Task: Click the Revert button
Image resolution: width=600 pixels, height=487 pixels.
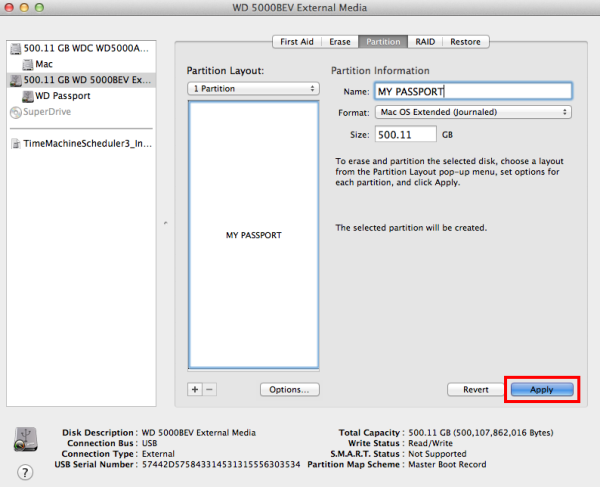Action: tap(475, 390)
